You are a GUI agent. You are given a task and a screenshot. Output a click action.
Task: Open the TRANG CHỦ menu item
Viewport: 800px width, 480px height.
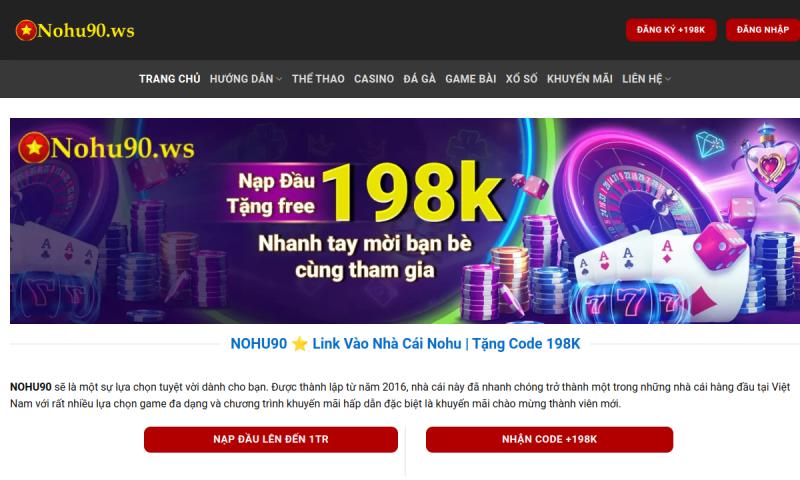(x=169, y=79)
